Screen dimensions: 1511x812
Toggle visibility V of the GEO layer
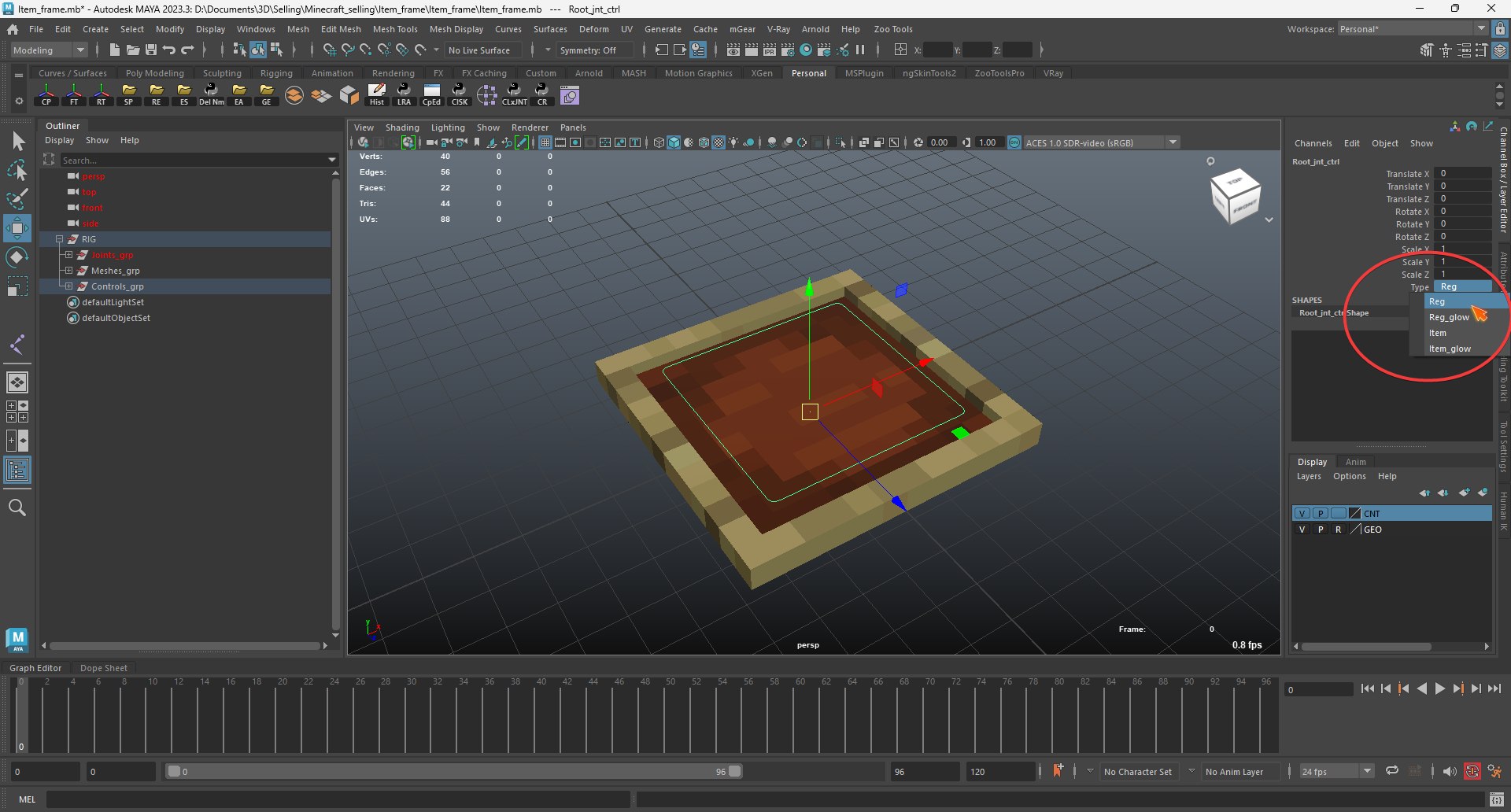[x=1302, y=530]
